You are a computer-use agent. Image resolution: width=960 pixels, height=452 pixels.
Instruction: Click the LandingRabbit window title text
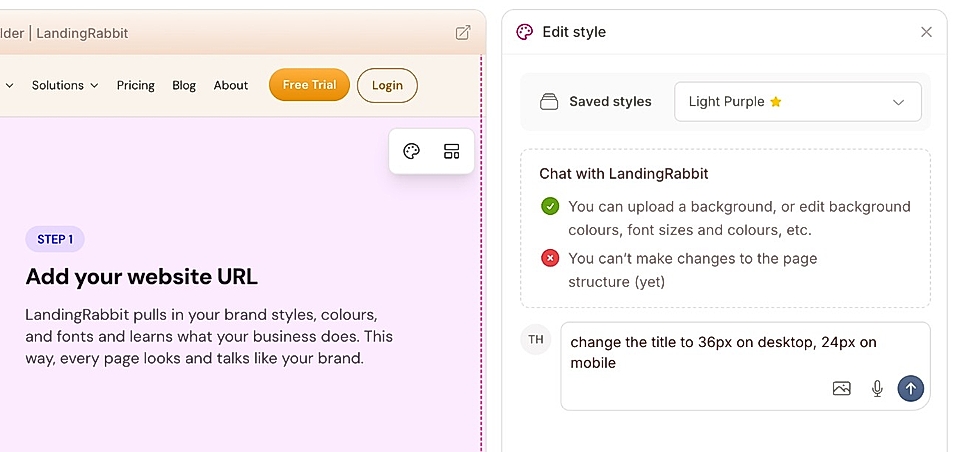click(x=82, y=33)
